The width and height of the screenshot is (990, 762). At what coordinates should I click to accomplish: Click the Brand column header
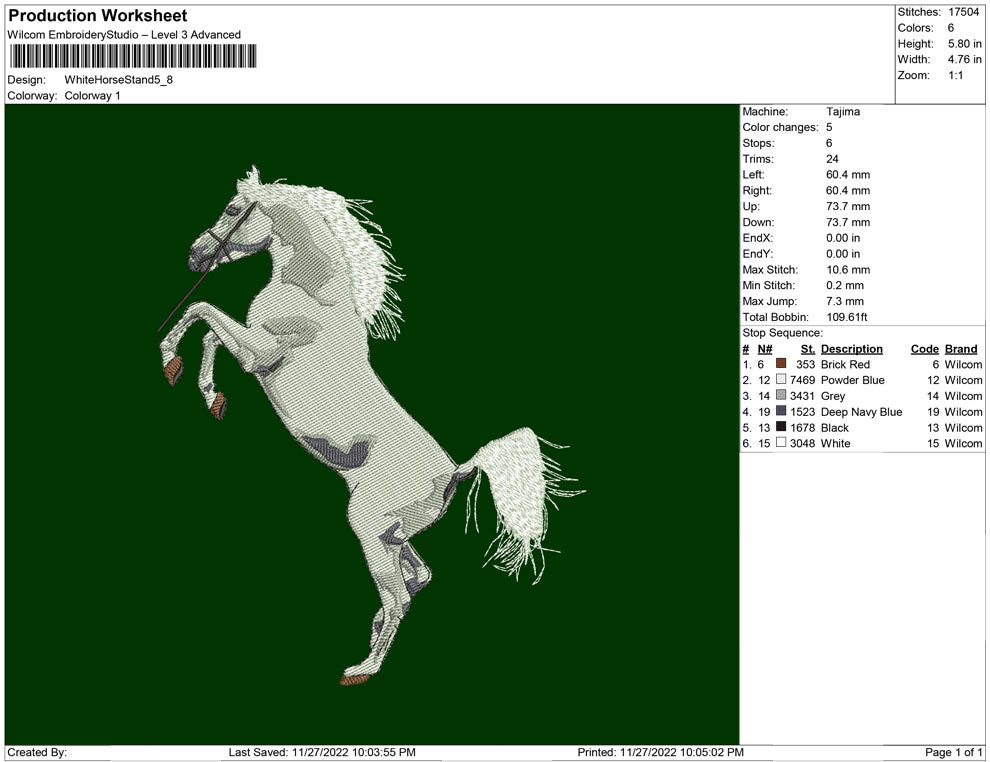point(961,349)
